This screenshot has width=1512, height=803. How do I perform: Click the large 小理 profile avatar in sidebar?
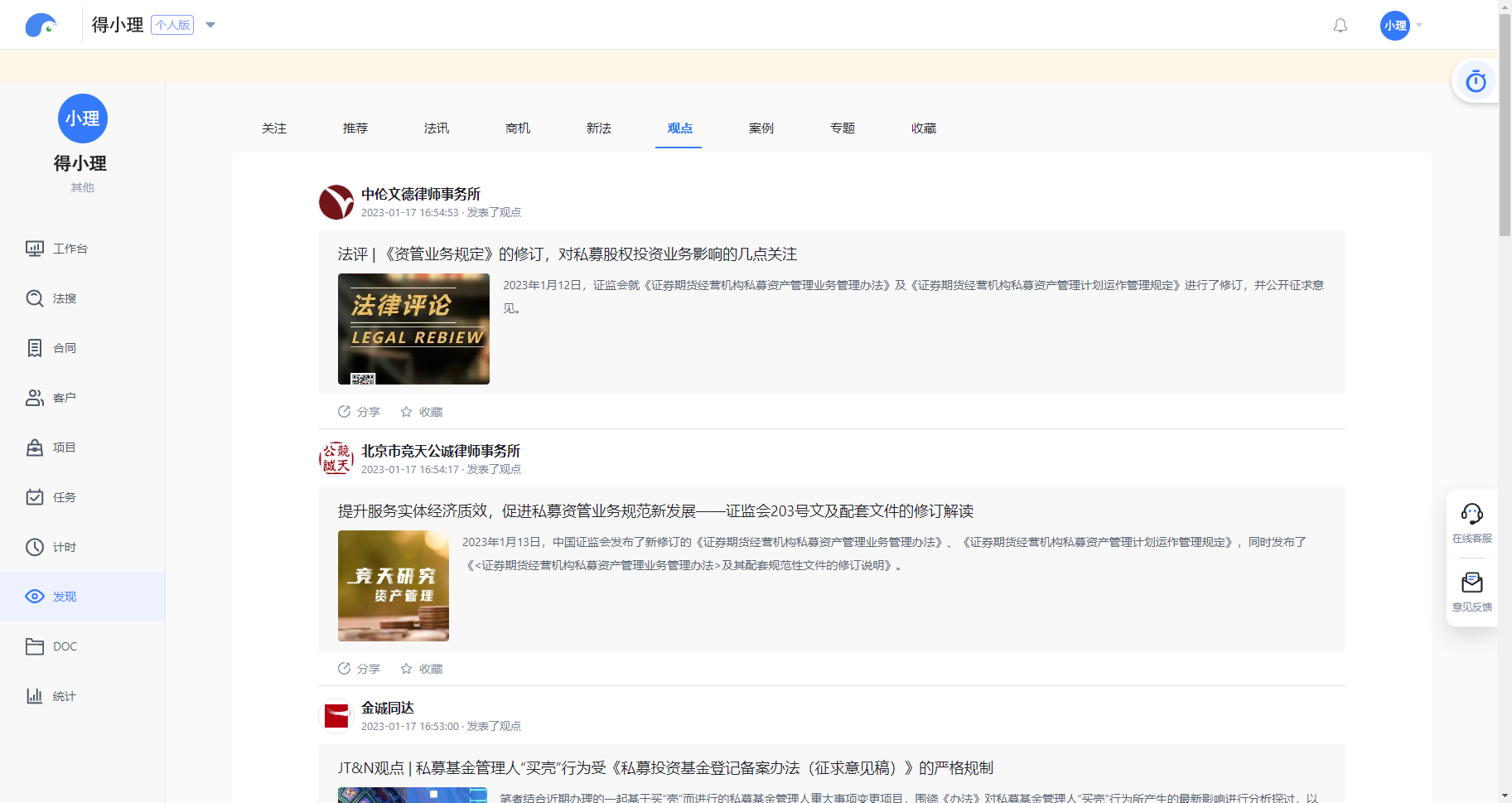click(82, 119)
